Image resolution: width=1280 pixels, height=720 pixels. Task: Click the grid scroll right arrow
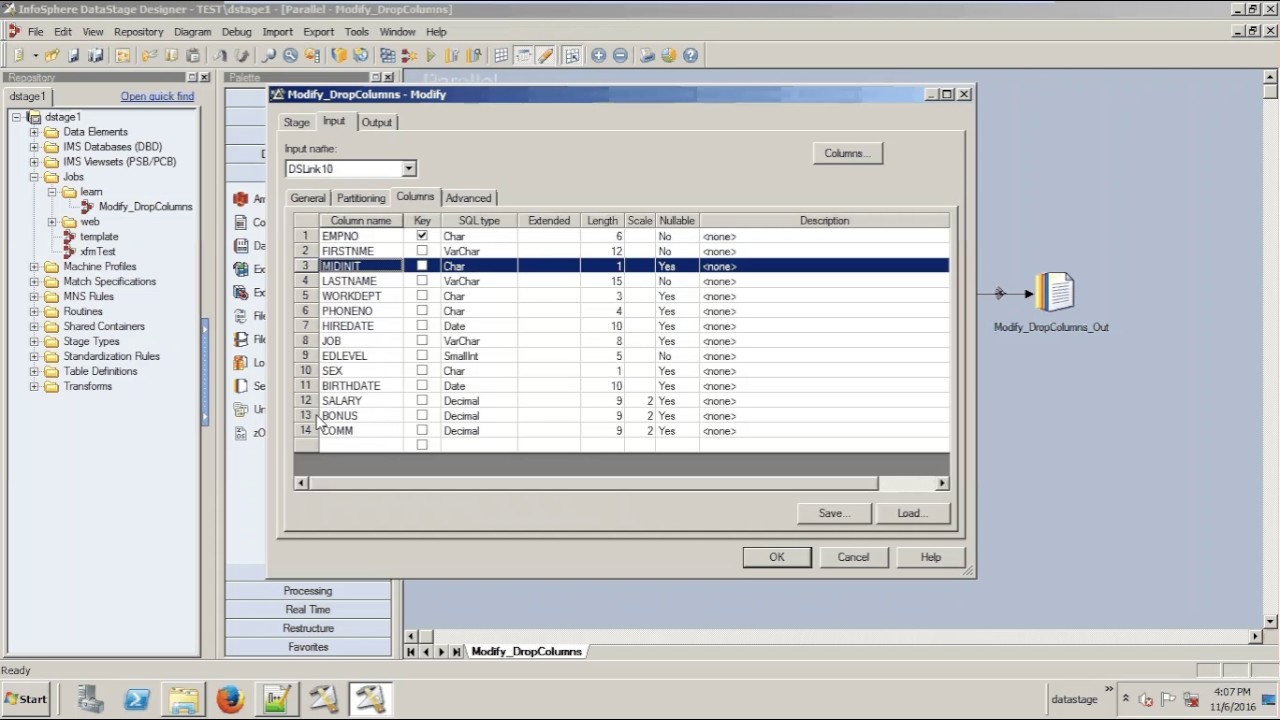(942, 483)
